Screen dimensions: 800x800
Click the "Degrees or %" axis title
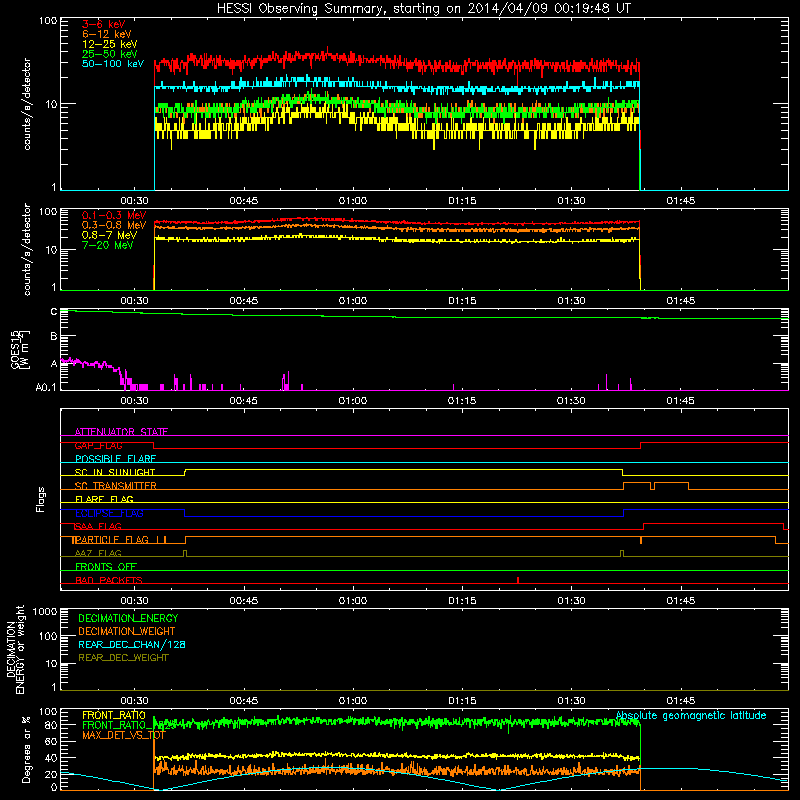click(26, 749)
